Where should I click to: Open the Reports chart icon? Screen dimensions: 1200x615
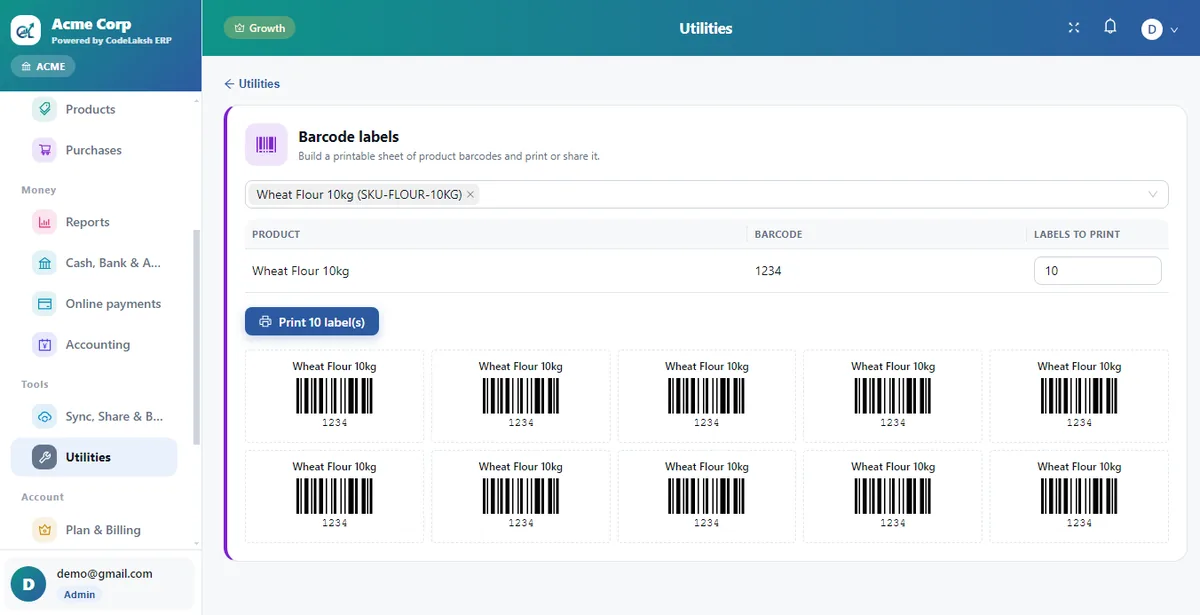pos(44,222)
